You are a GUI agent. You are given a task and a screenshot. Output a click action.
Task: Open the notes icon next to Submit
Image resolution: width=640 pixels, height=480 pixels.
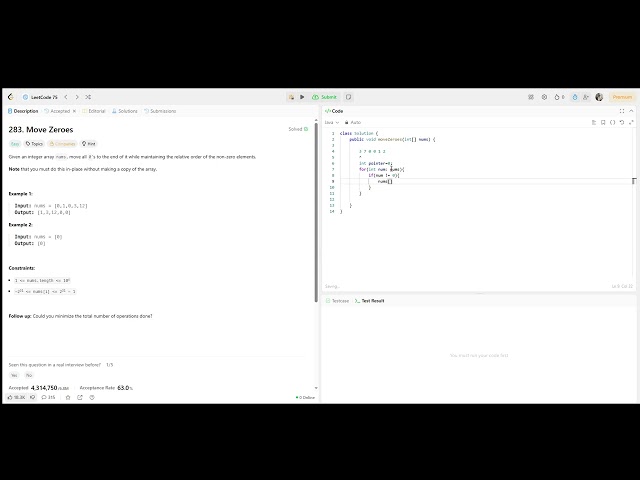tap(349, 97)
